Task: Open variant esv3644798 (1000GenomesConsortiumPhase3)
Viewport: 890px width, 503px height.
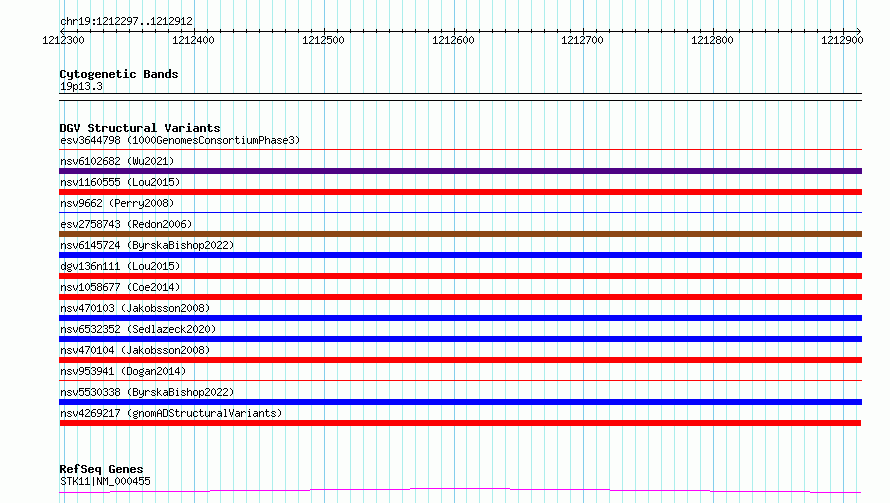Action: click(x=180, y=140)
